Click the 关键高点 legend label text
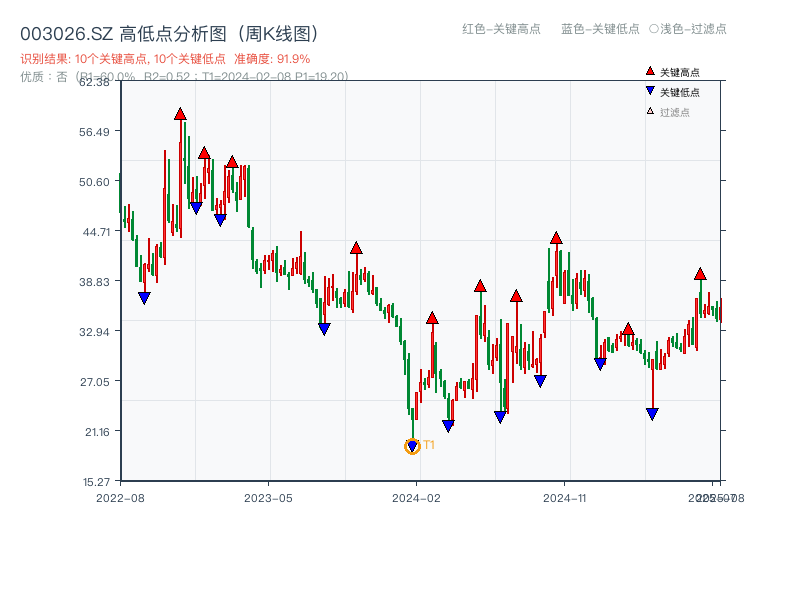The image size is (800, 600). coord(680,72)
